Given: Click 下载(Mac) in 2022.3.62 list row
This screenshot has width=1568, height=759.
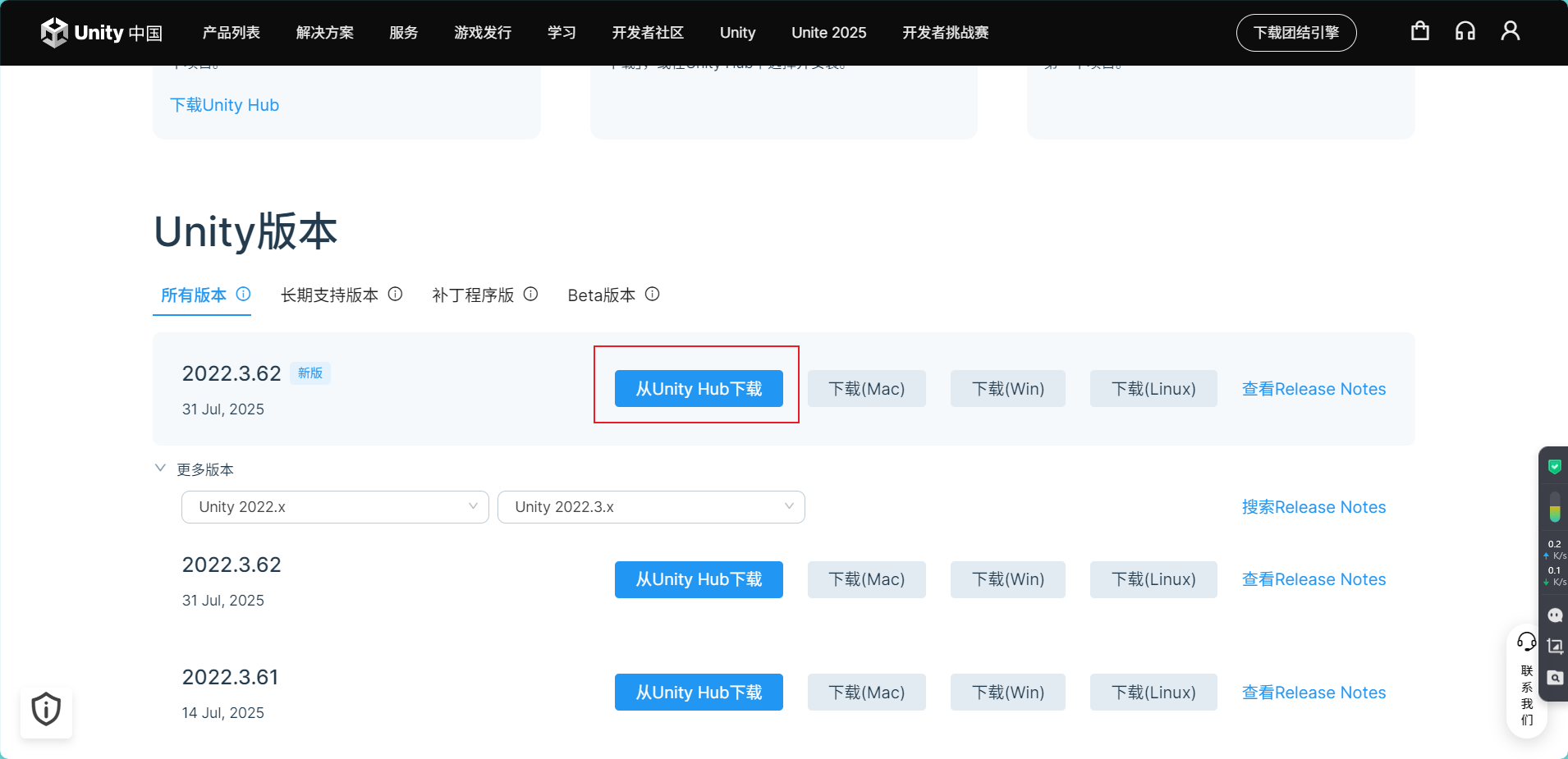Looking at the screenshot, I should tap(867, 579).
